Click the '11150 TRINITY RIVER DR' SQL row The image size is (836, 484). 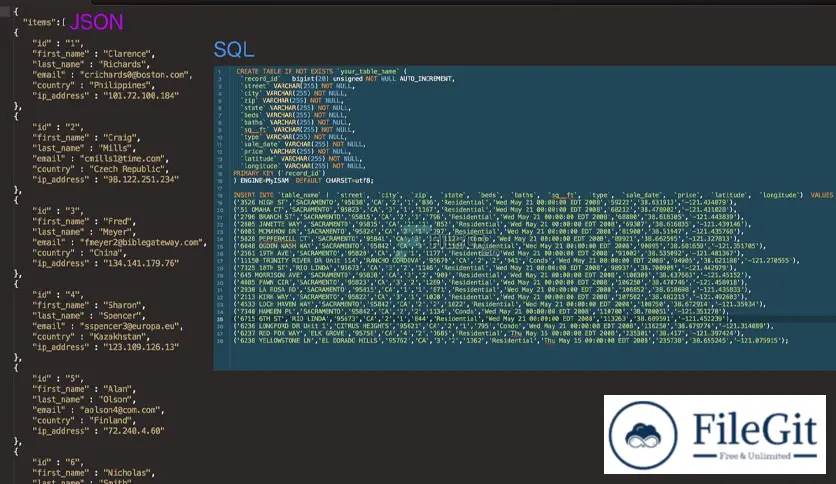516,261
